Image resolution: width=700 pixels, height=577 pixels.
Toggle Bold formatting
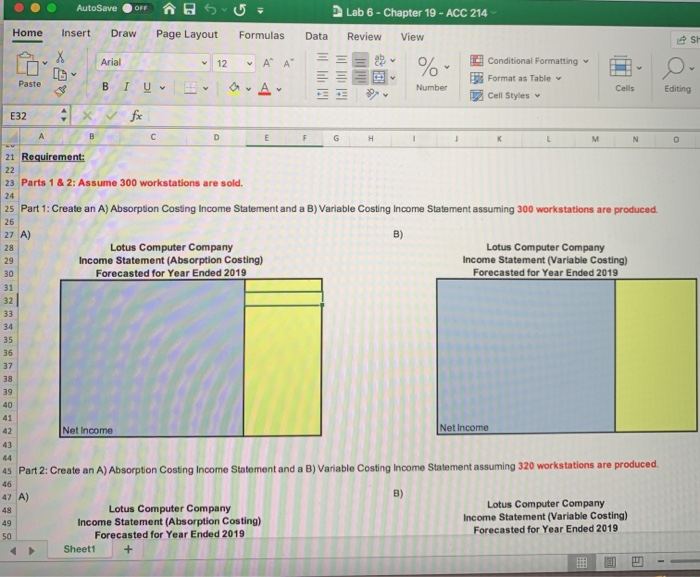[x=105, y=87]
